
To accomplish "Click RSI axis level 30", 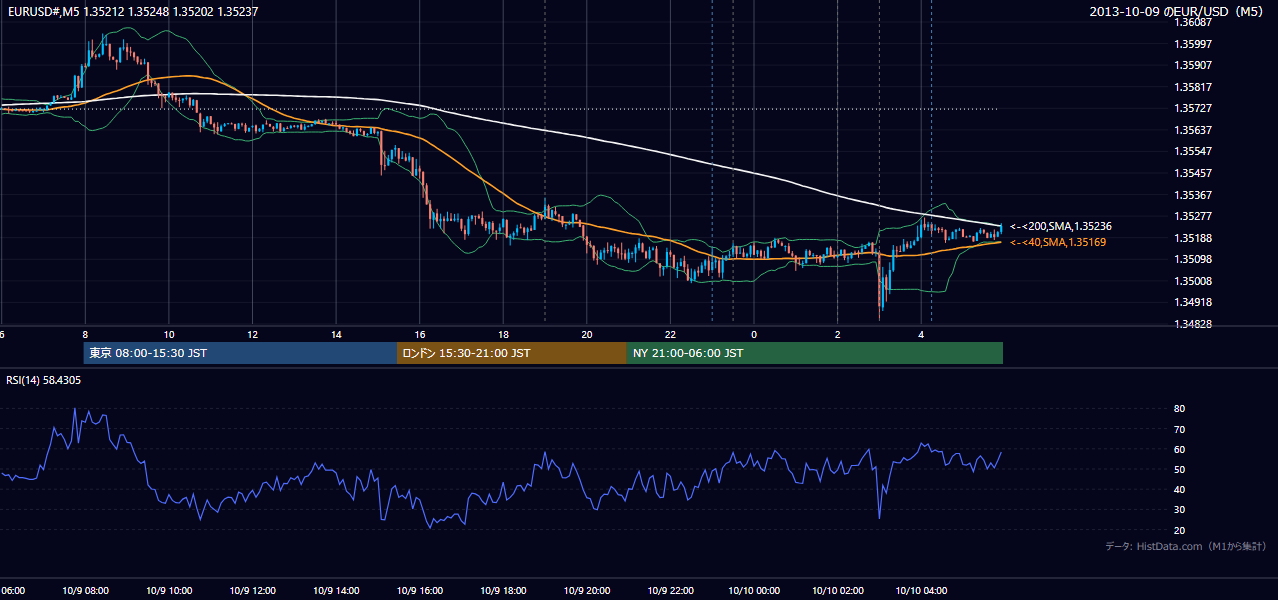I will click(x=1180, y=510).
